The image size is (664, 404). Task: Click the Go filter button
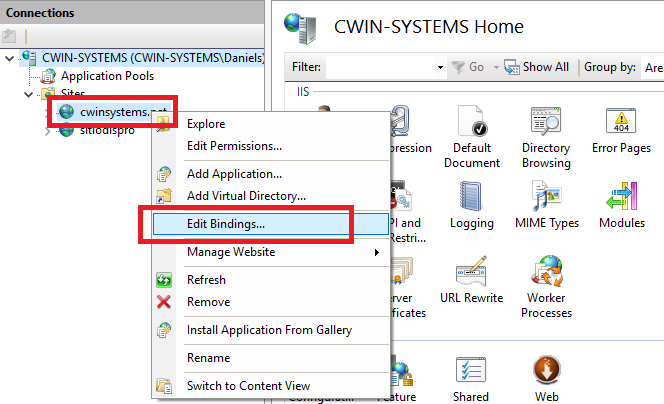(468, 67)
